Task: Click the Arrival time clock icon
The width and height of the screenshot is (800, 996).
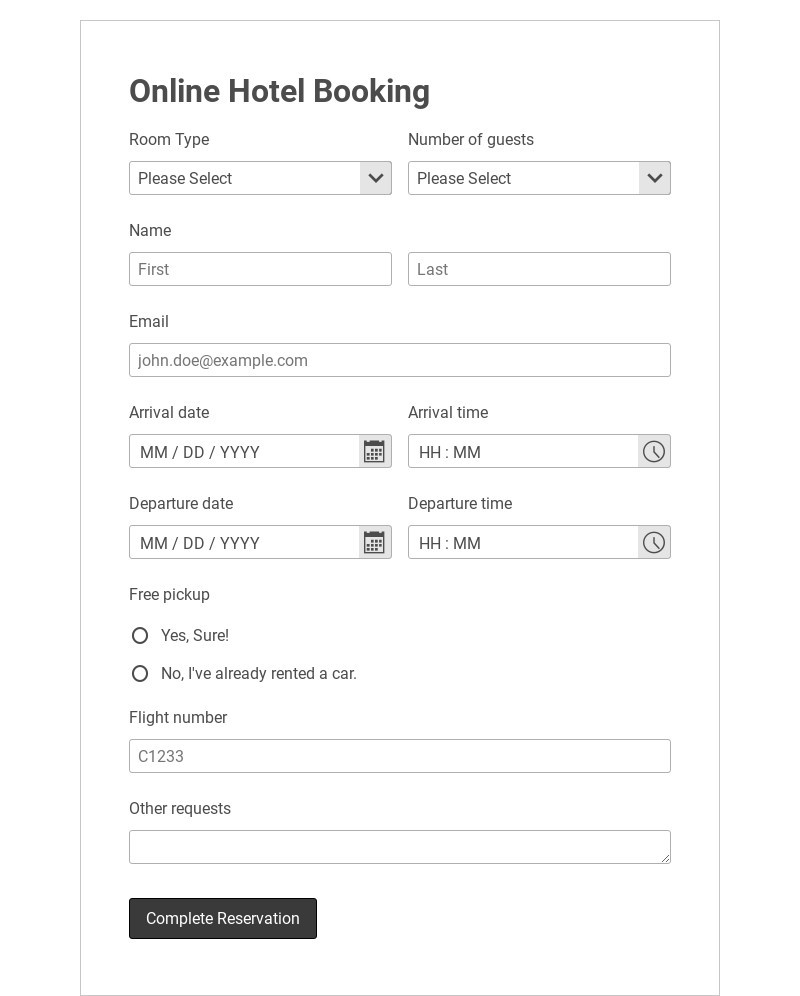Action: [x=654, y=452]
